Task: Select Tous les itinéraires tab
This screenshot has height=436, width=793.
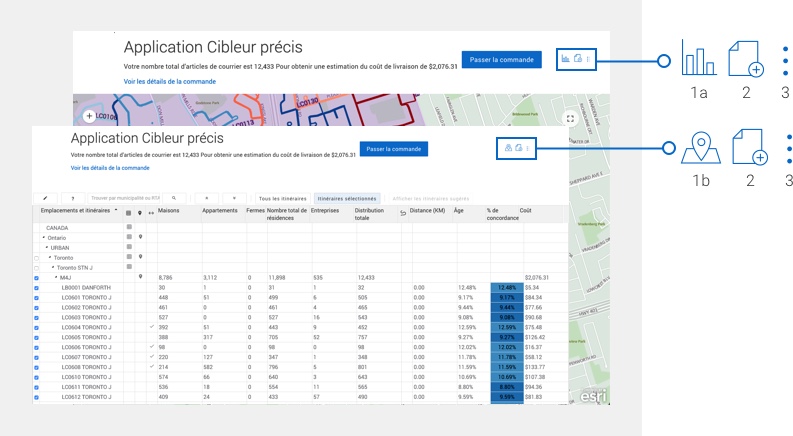Action: pos(283,199)
